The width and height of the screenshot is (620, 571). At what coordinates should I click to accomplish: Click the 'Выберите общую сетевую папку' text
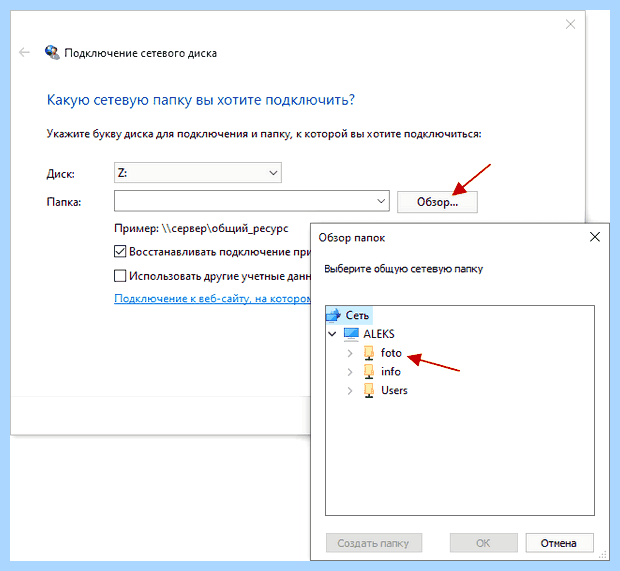tap(403, 269)
